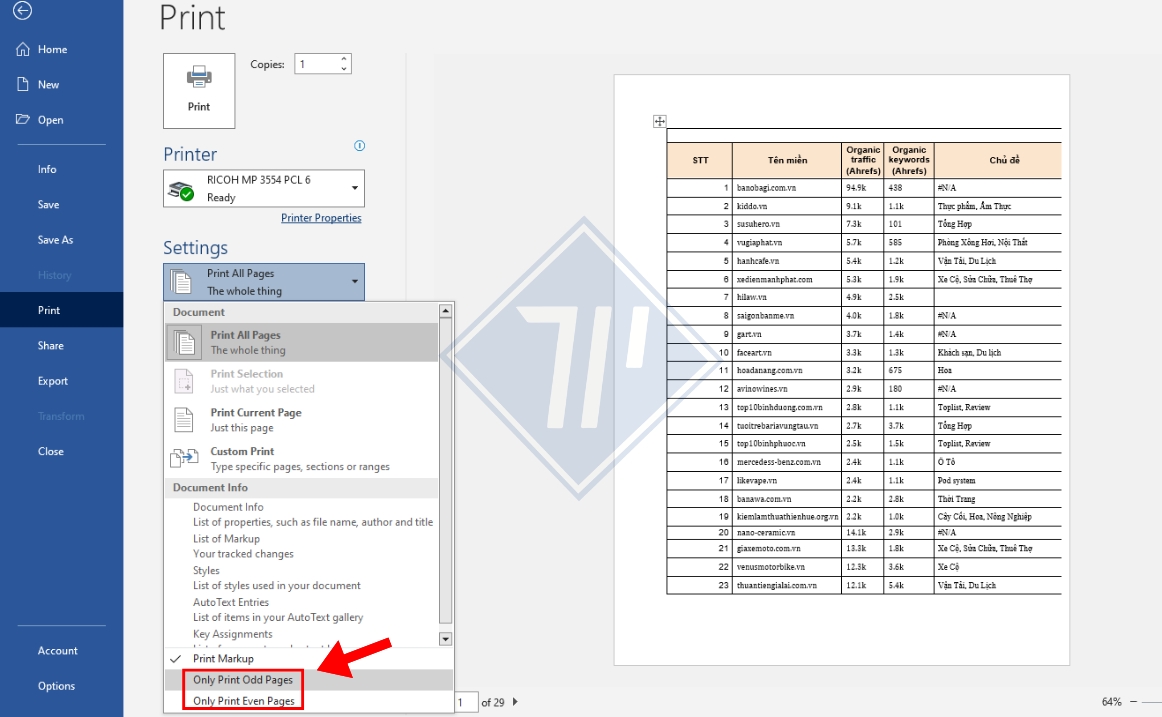The image size is (1162, 717).
Task: Open the Export menu item
Action: (x=53, y=381)
